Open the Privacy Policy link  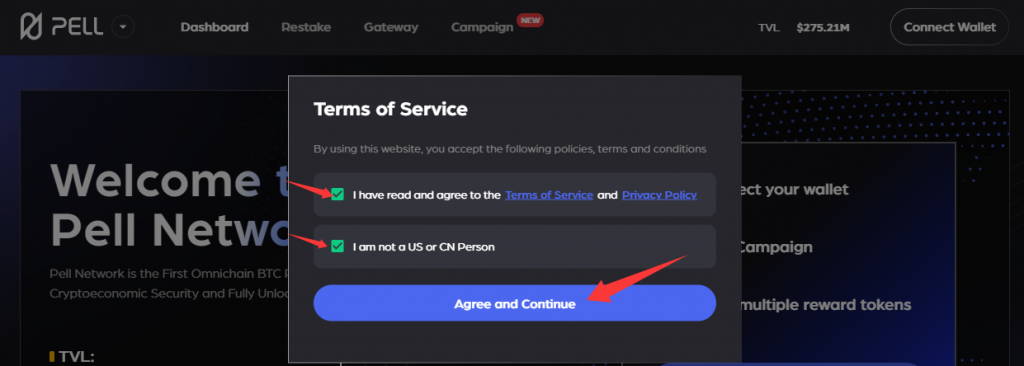(x=659, y=195)
